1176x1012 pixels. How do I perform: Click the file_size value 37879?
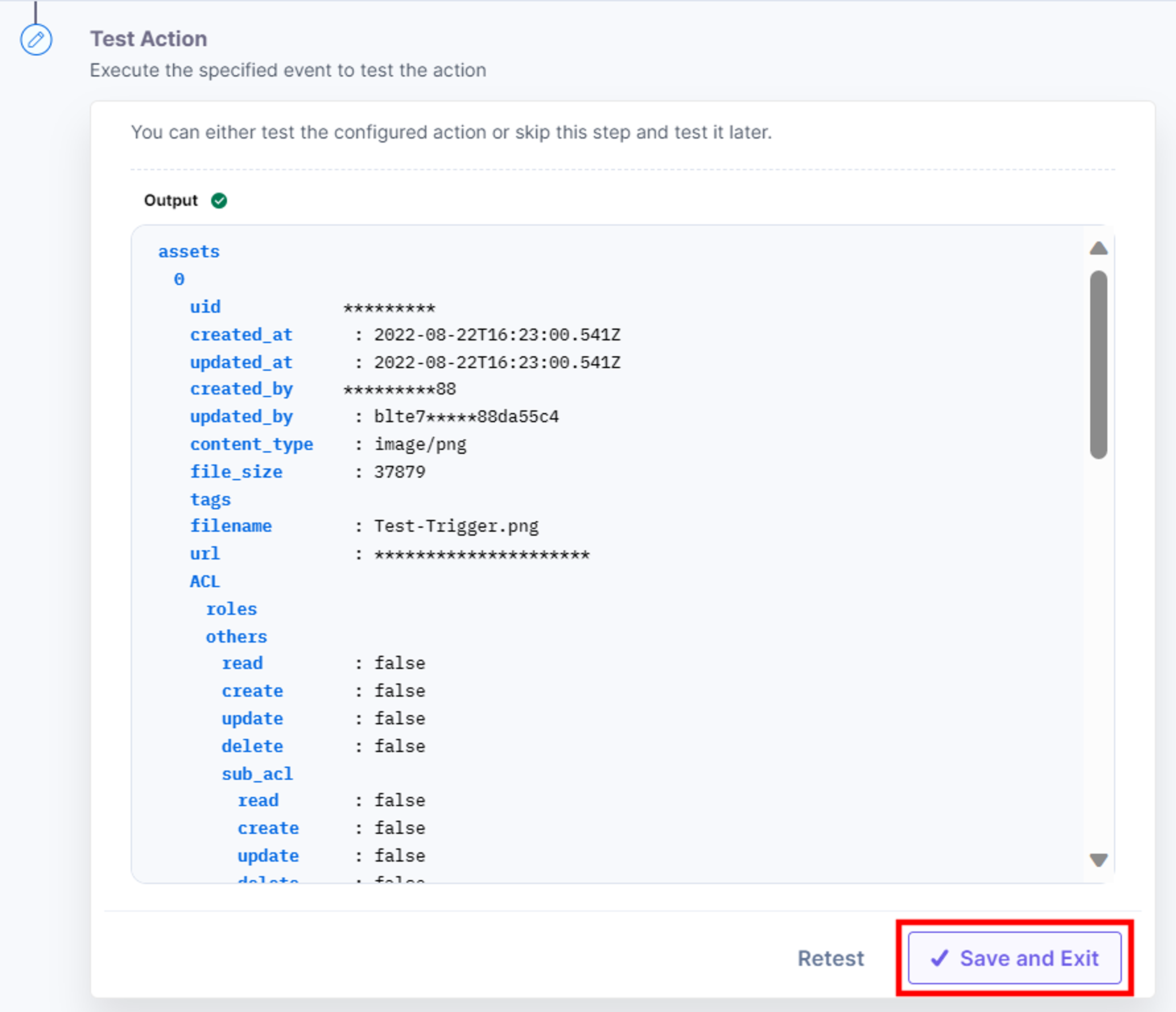click(x=400, y=472)
